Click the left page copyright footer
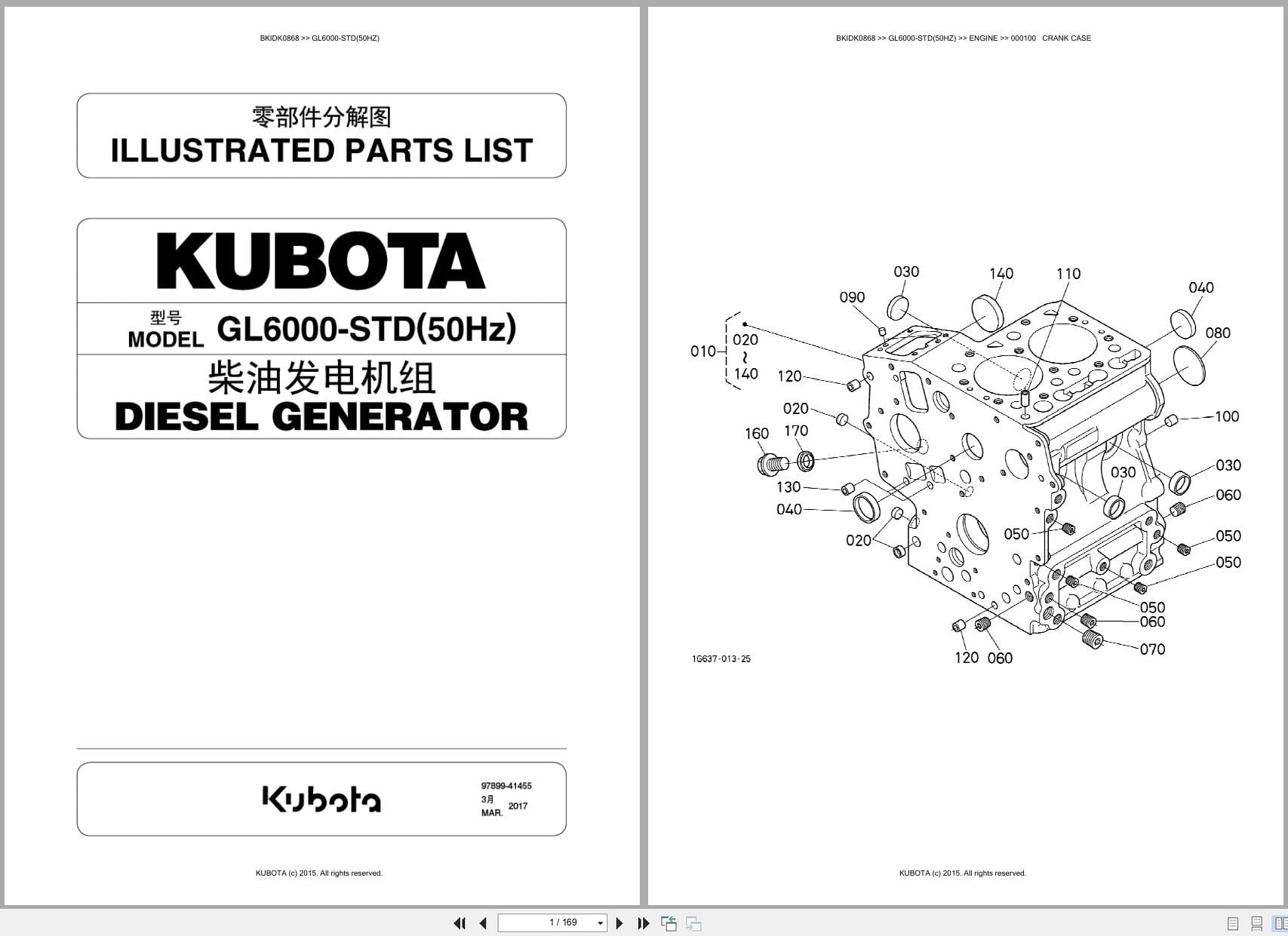 319,873
